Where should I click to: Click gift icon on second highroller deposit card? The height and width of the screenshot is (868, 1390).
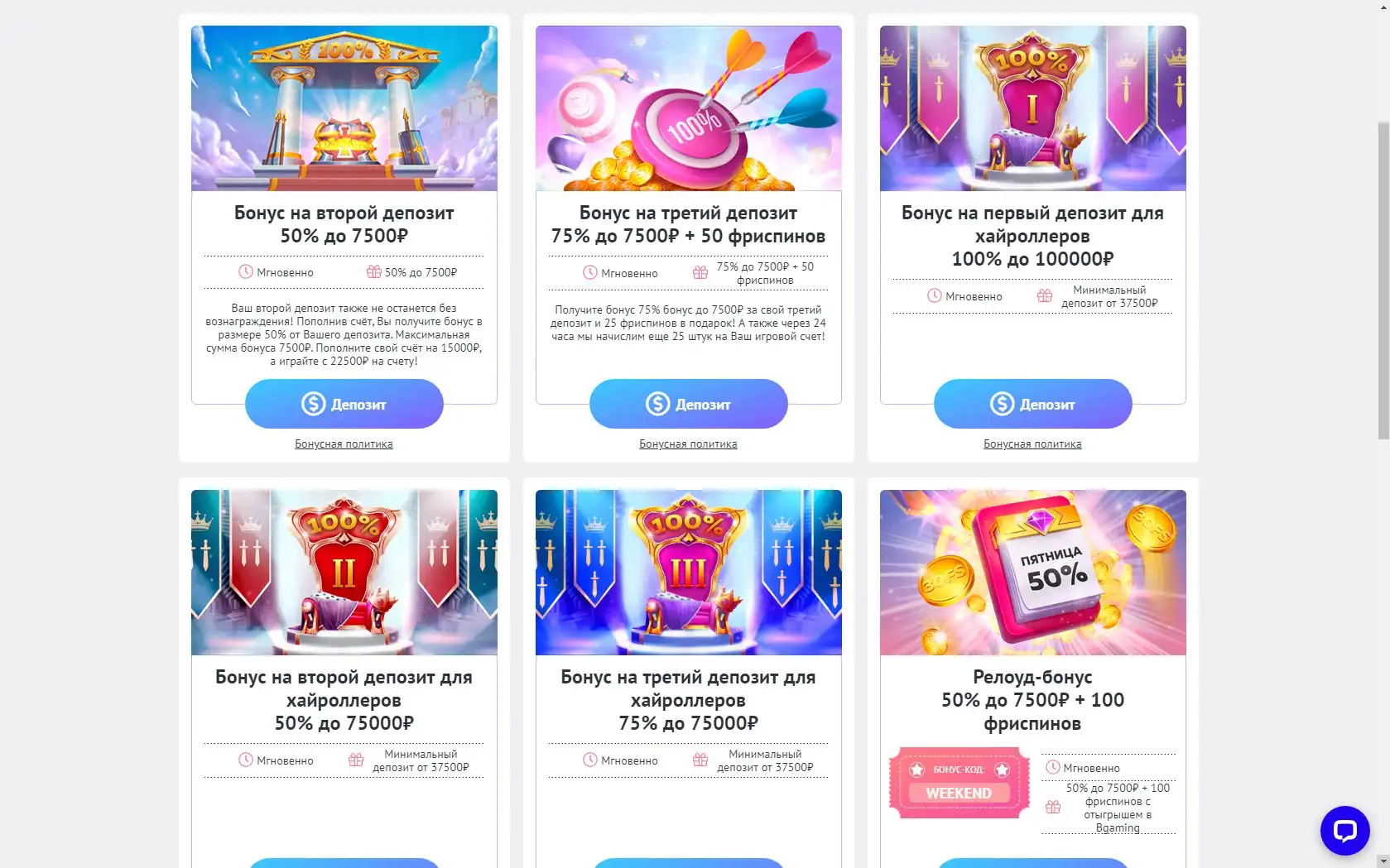pos(356,760)
